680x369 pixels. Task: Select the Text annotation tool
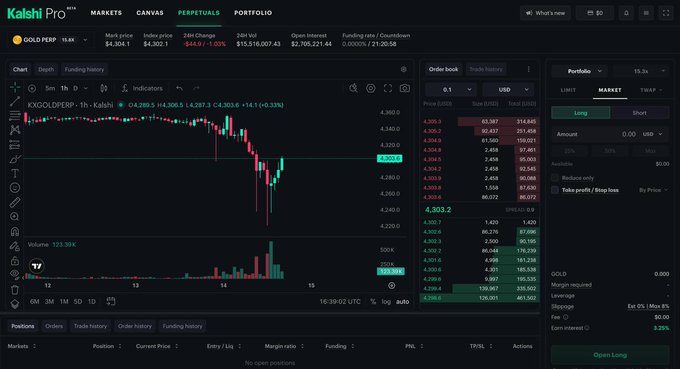click(x=15, y=173)
